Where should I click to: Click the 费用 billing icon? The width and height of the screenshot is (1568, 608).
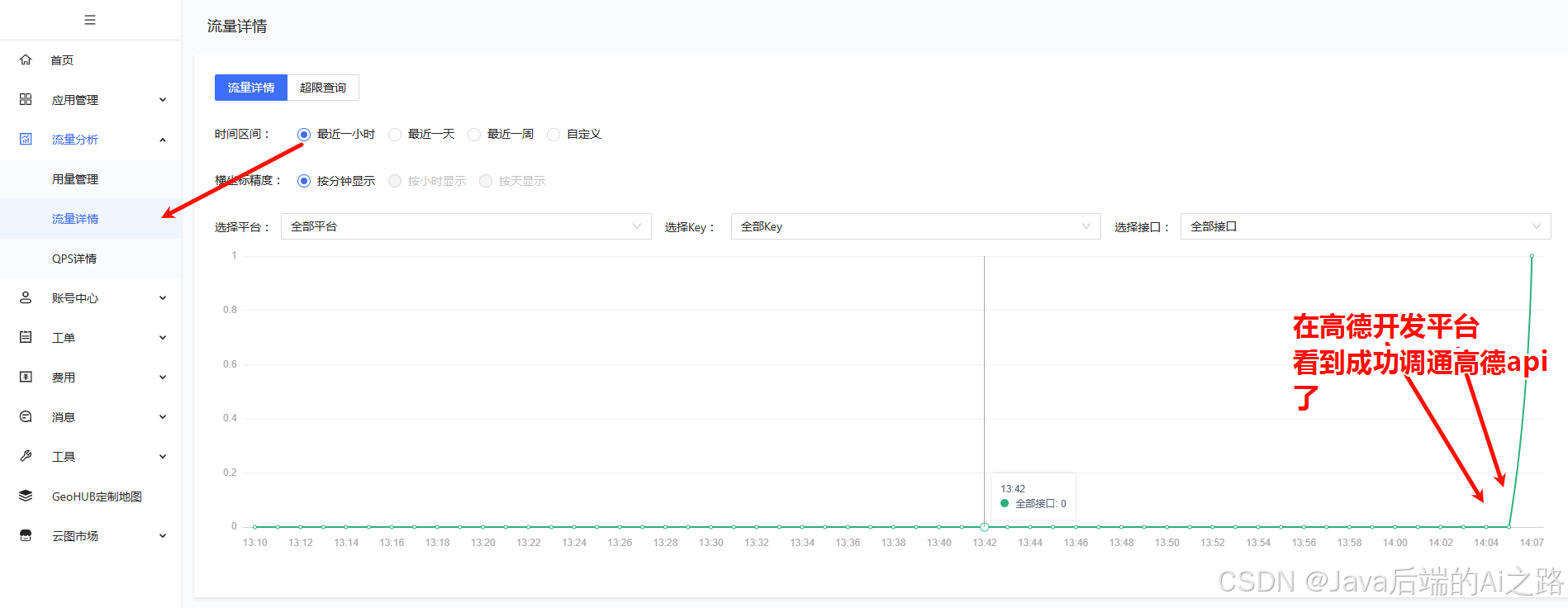[x=26, y=377]
